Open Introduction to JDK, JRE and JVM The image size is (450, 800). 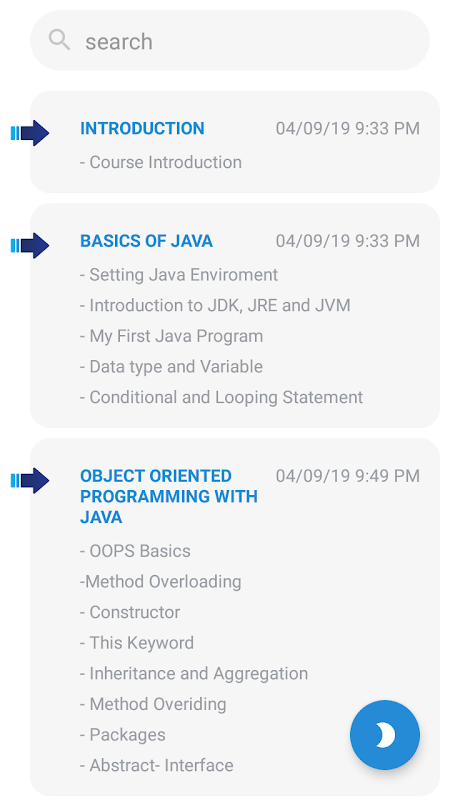tap(215, 306)
